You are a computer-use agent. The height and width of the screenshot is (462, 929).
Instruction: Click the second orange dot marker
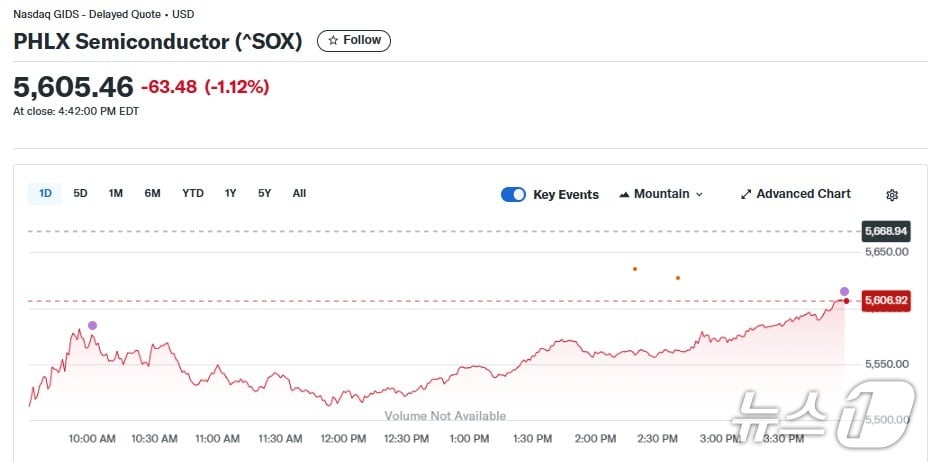click(678, 278)
